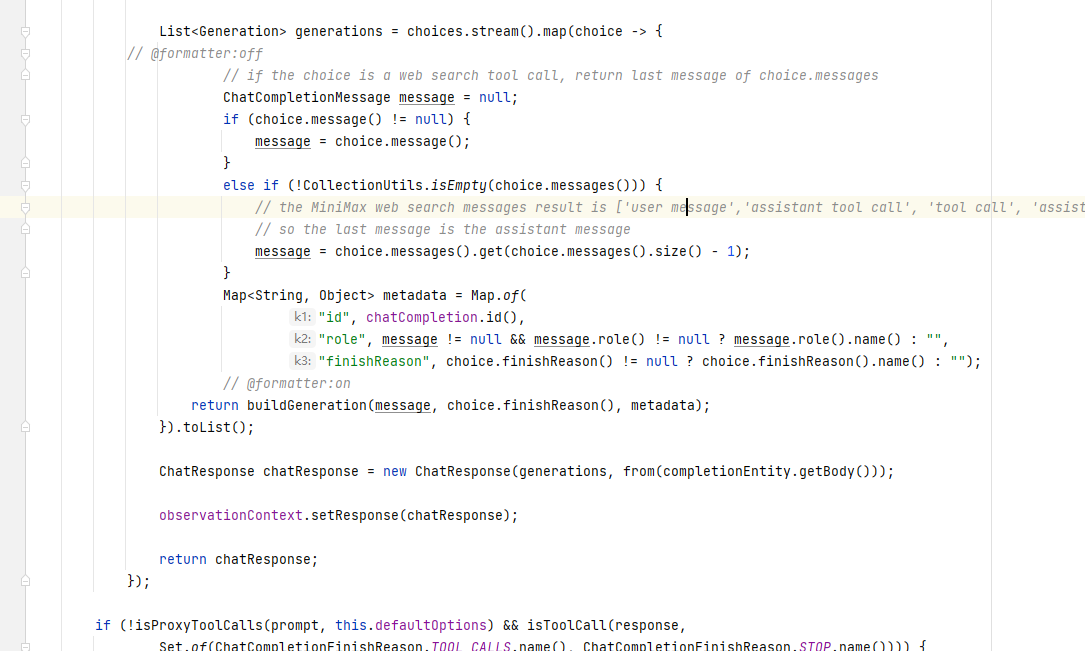Collapse the 'else if (!CollectionUtils.isEmpty' block

pos(26,186)
